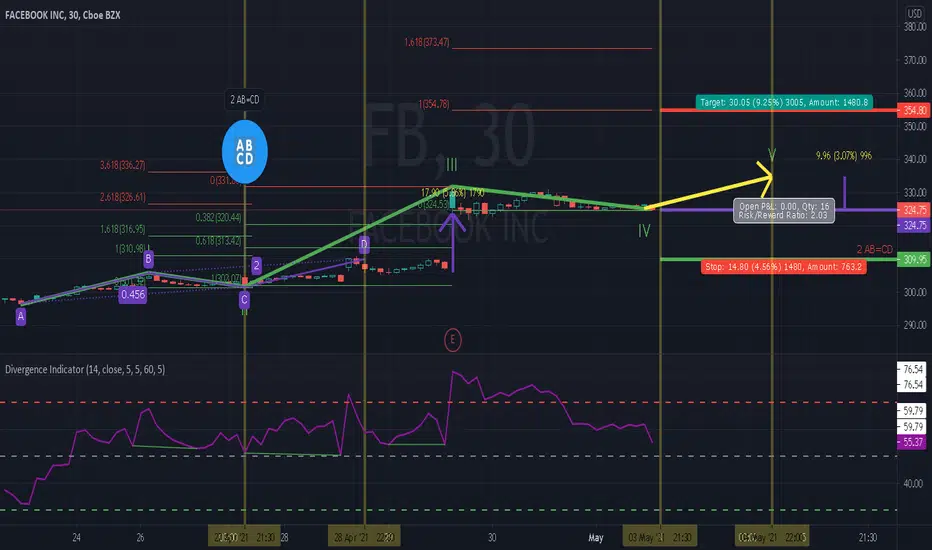Select the 1.618(373.47) Fibonacci level label
This screenshot has height=550, width=932.
427,42
